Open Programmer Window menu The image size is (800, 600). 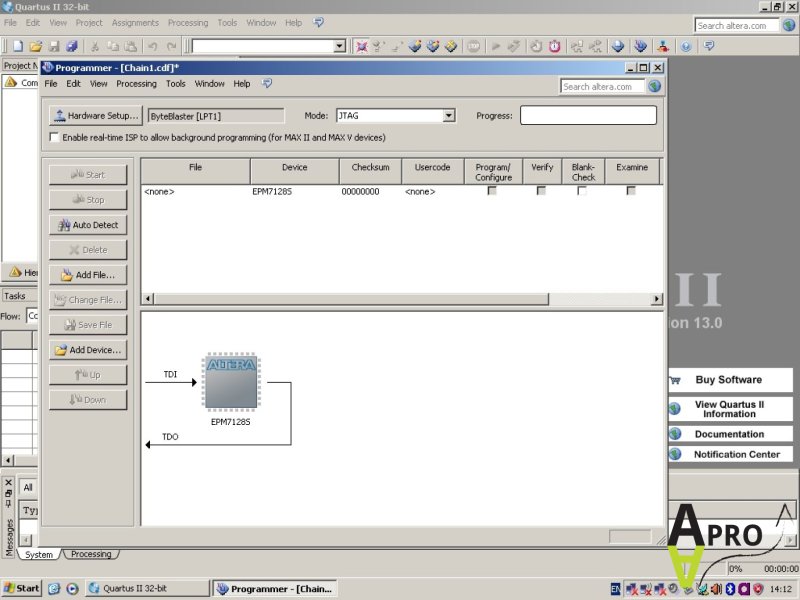(x=209, y=84)
